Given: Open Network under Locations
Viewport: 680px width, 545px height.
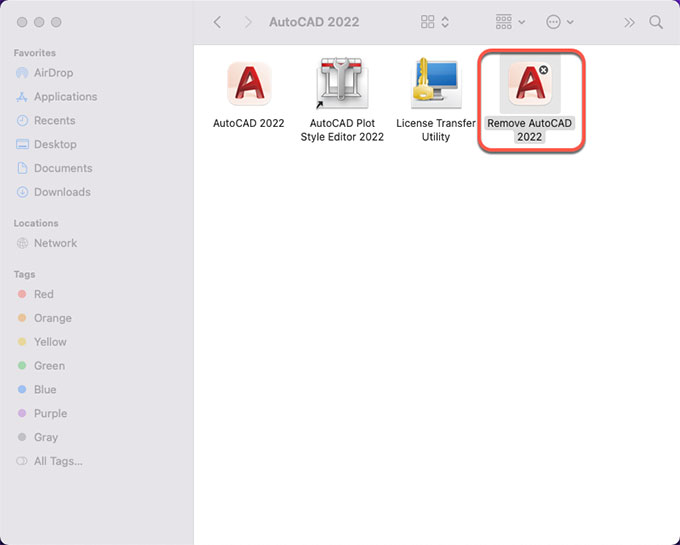Looking at the screenshot, I should [x=47, y=243].
